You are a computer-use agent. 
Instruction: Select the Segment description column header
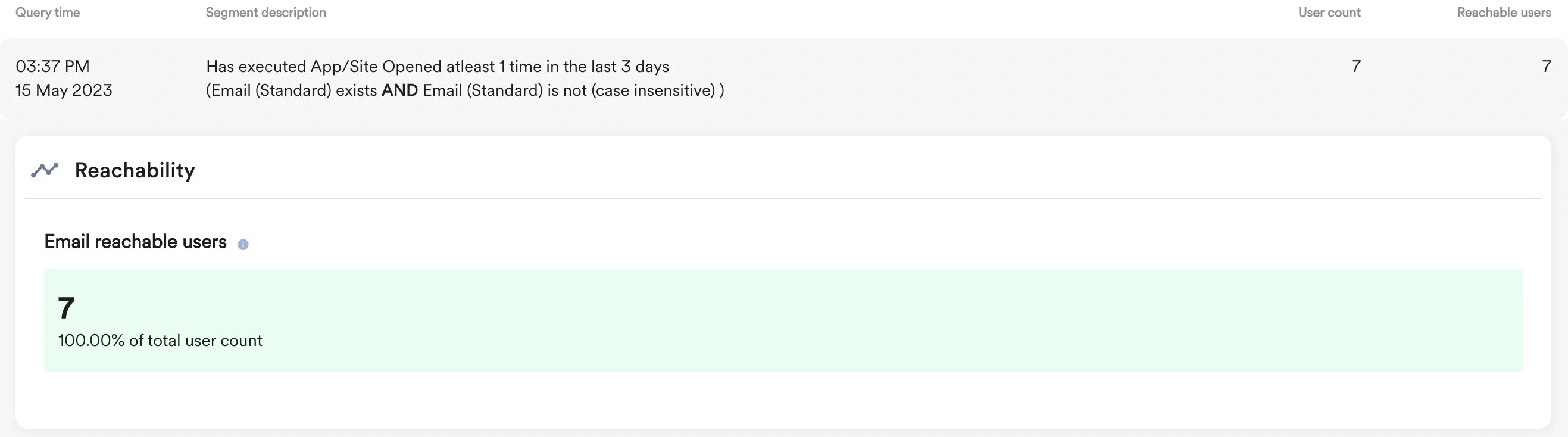(x=266, y=12)
